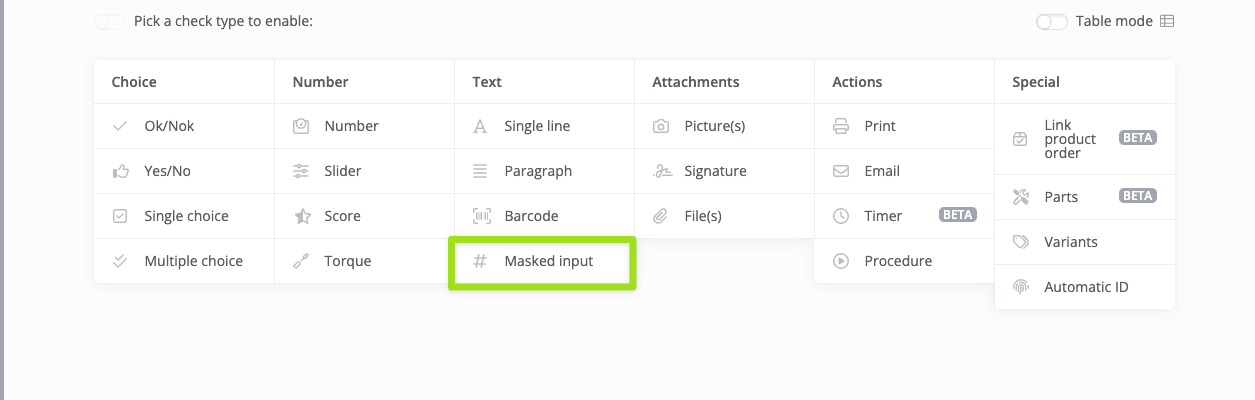Select the Signature icon
This screenshot has height=400, width=1255.
661,172
